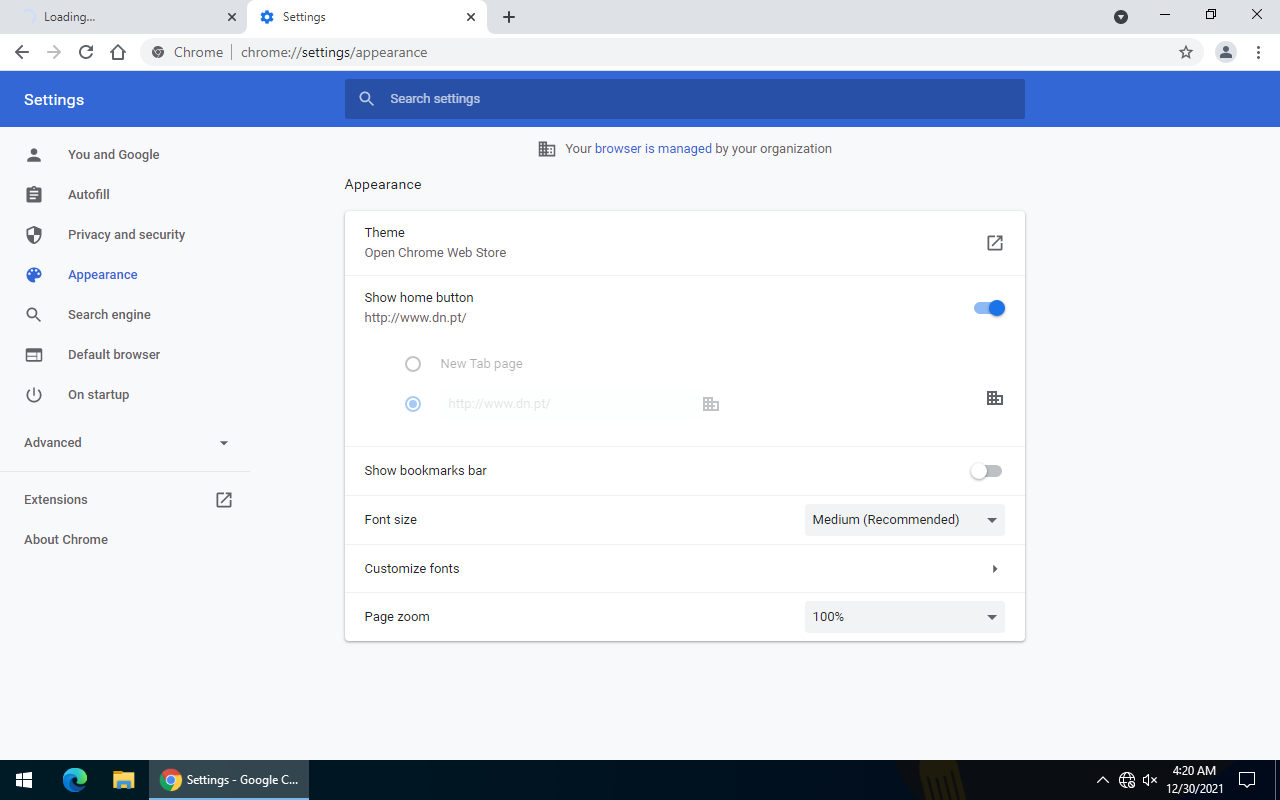Expand the Advanced settings section
Viewport: 1280px width, 800px height.
[126, 443]
